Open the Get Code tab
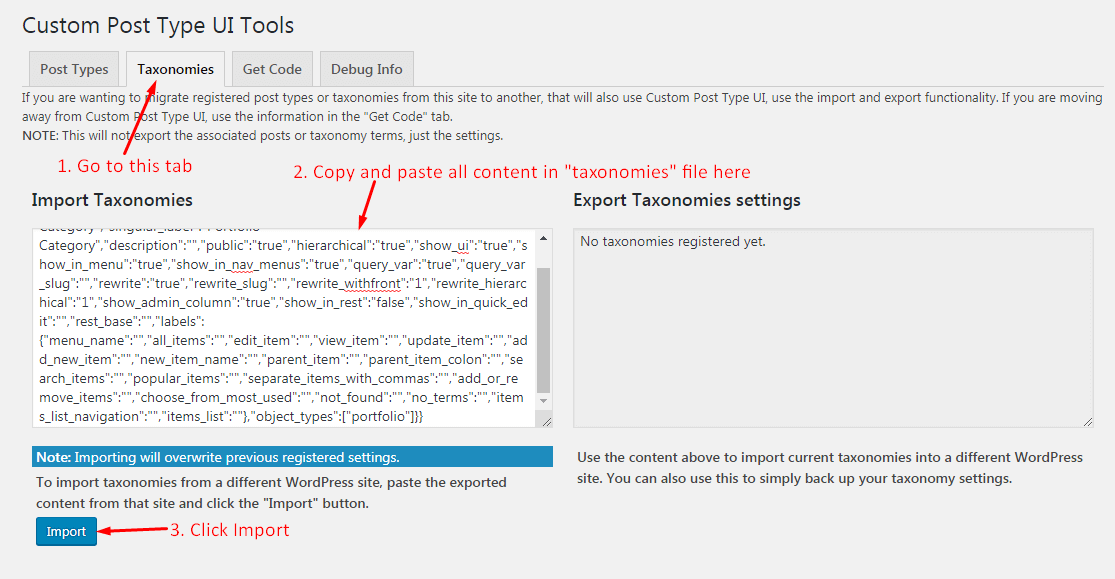This screenshot has width=1115, height=579. (272, 69)
